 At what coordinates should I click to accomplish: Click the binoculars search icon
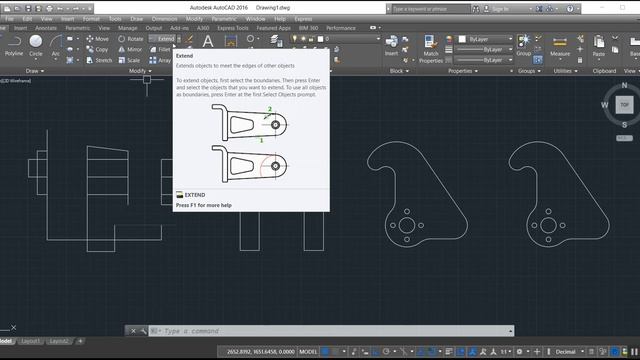tap(476, 9)
